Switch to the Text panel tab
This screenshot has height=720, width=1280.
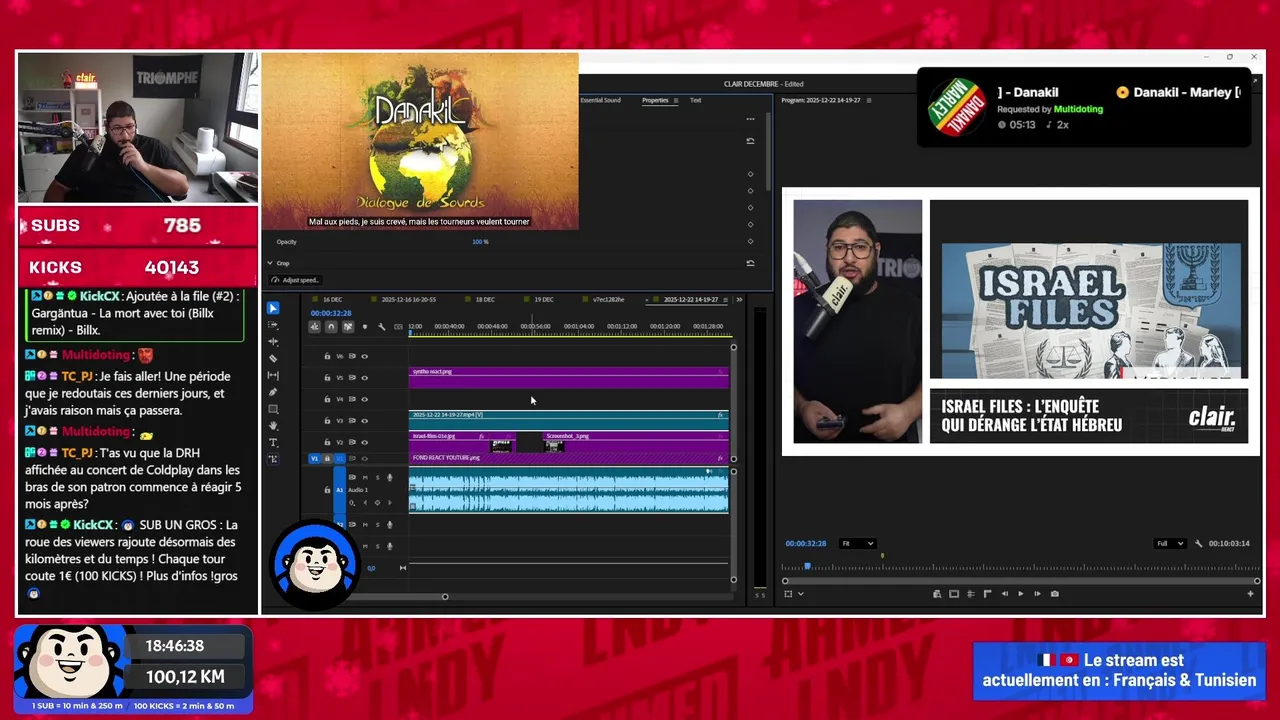[695, 100]
